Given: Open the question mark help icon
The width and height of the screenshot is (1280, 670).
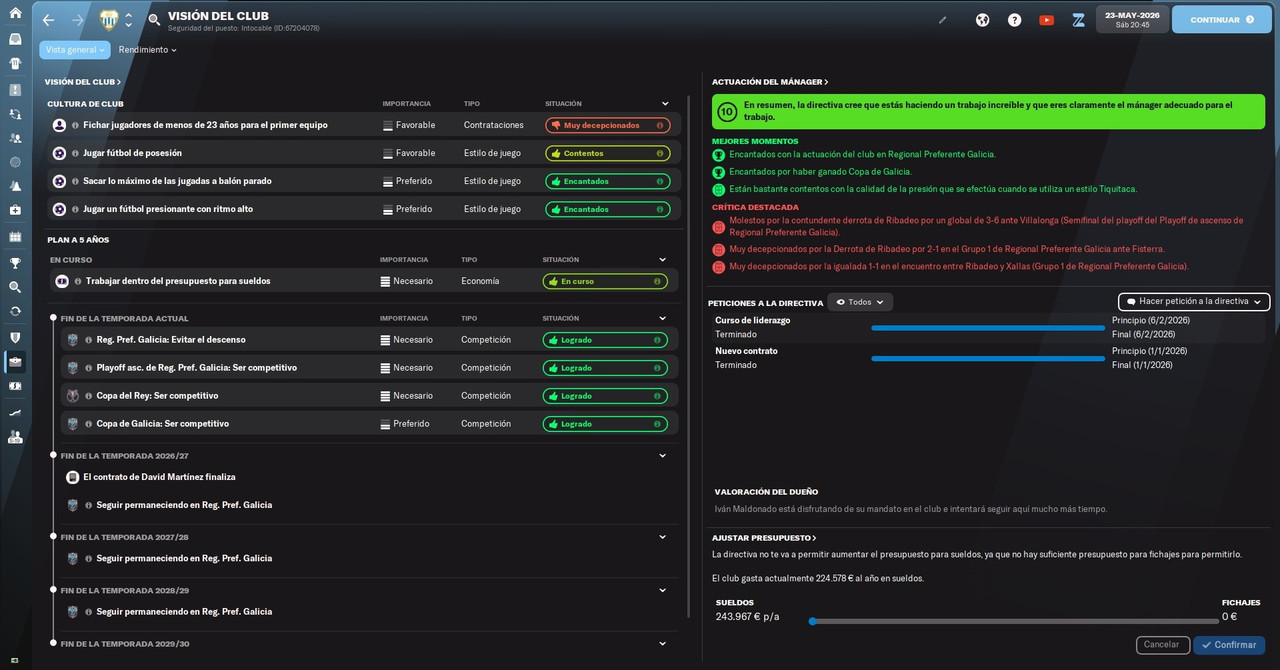Looking at the screenshot, I should (1014, 20).
